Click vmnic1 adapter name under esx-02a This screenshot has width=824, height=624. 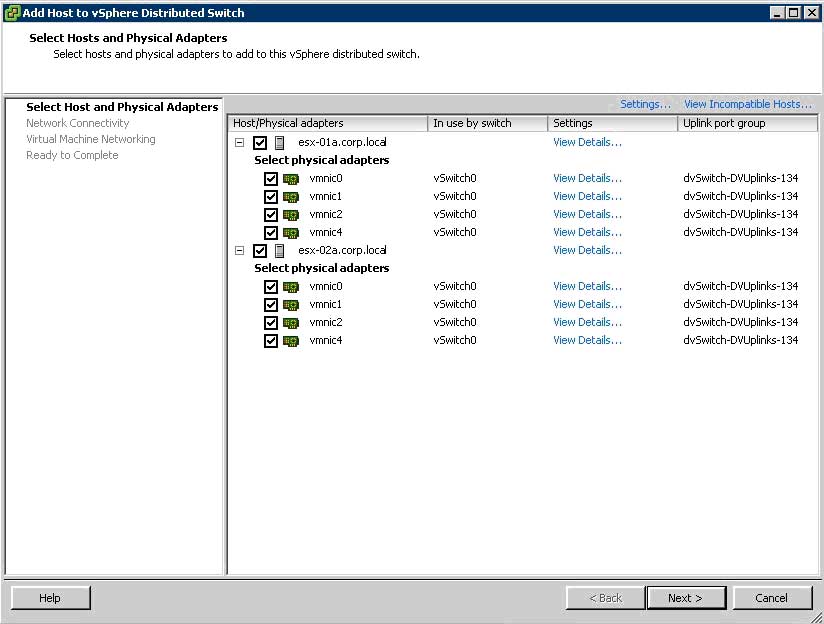coord(326,304)
